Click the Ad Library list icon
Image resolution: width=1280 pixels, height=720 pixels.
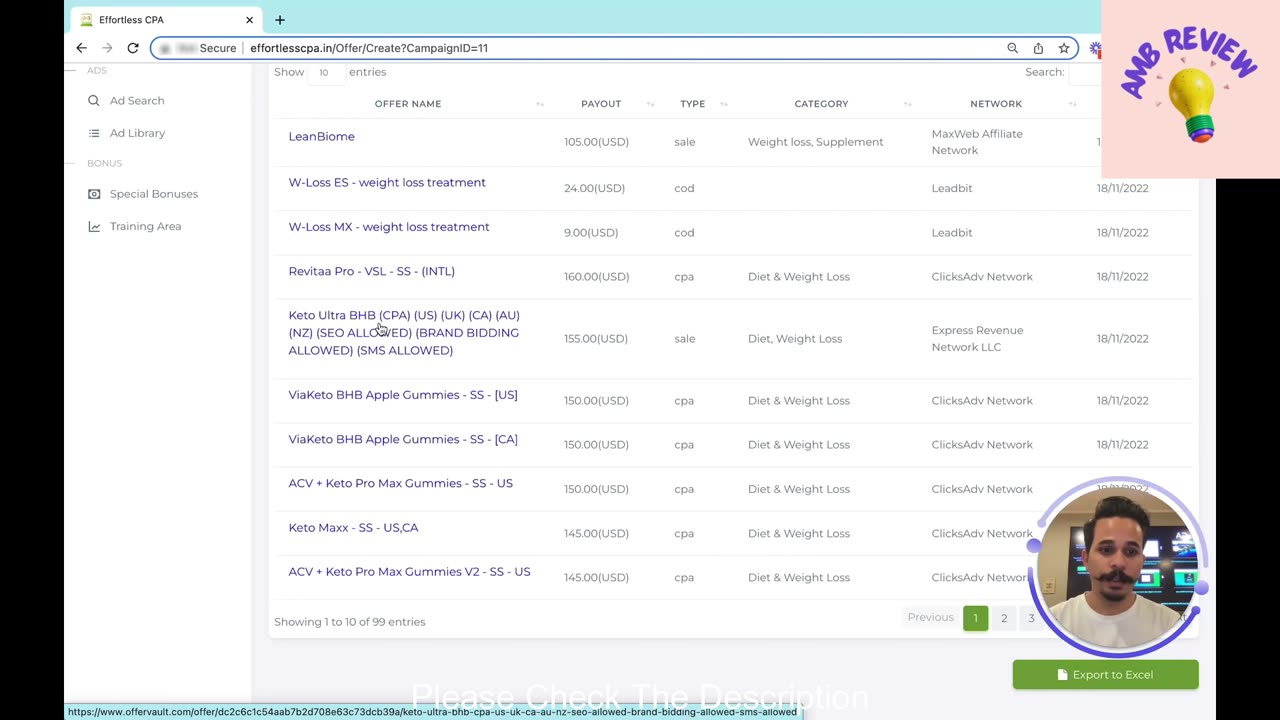point(94,133)
